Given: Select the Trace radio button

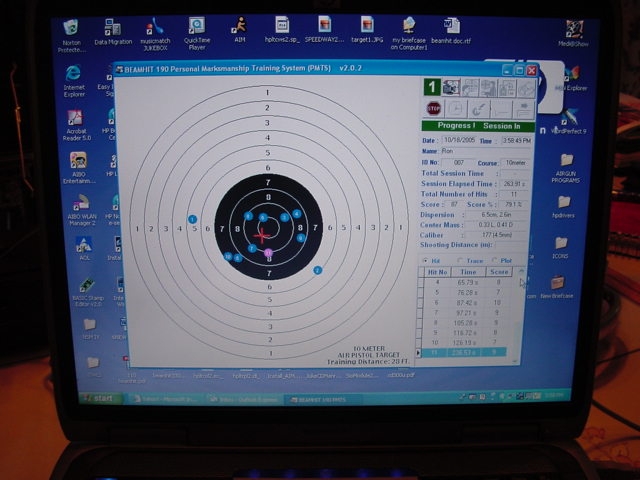Looking at the screenshot, I should (460, 260).
